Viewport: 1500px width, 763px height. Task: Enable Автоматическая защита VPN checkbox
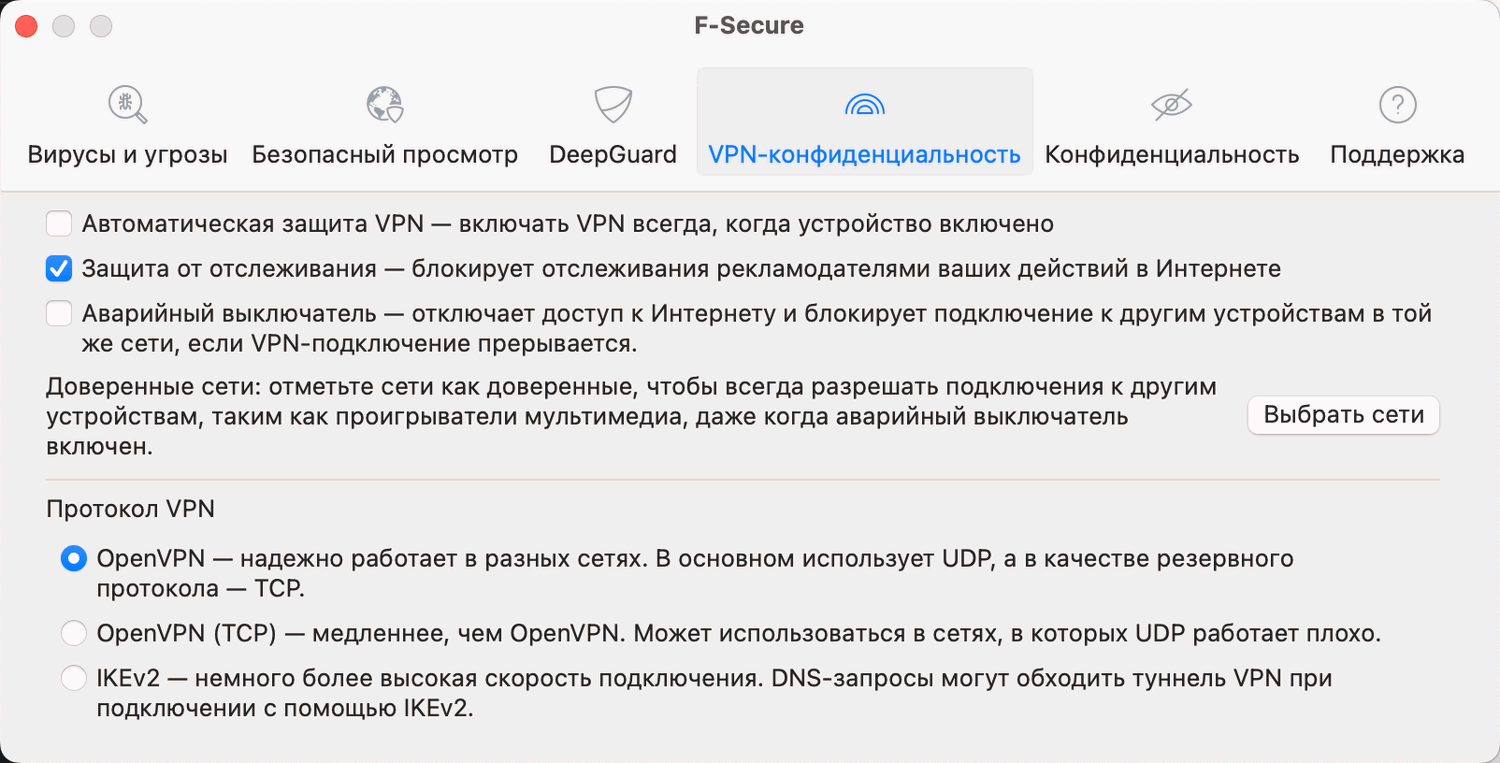(x=59, y=224)
